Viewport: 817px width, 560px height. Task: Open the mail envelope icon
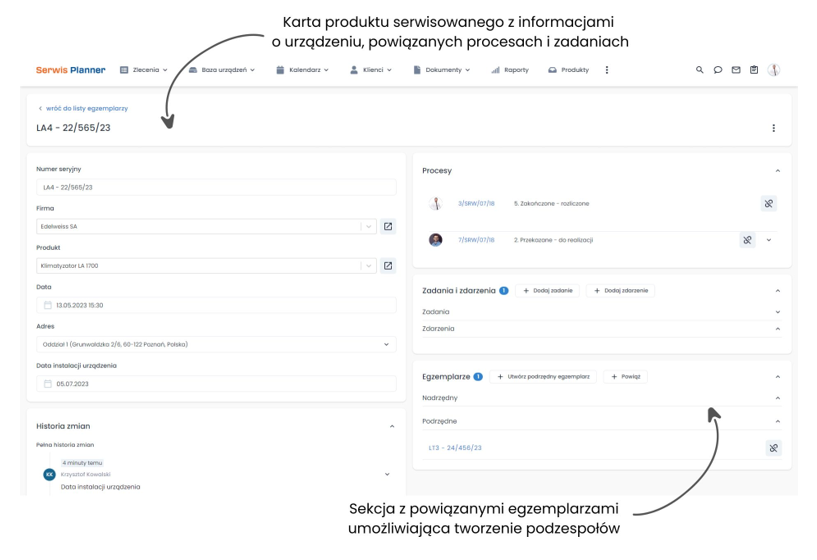click(x=736, y=70)
